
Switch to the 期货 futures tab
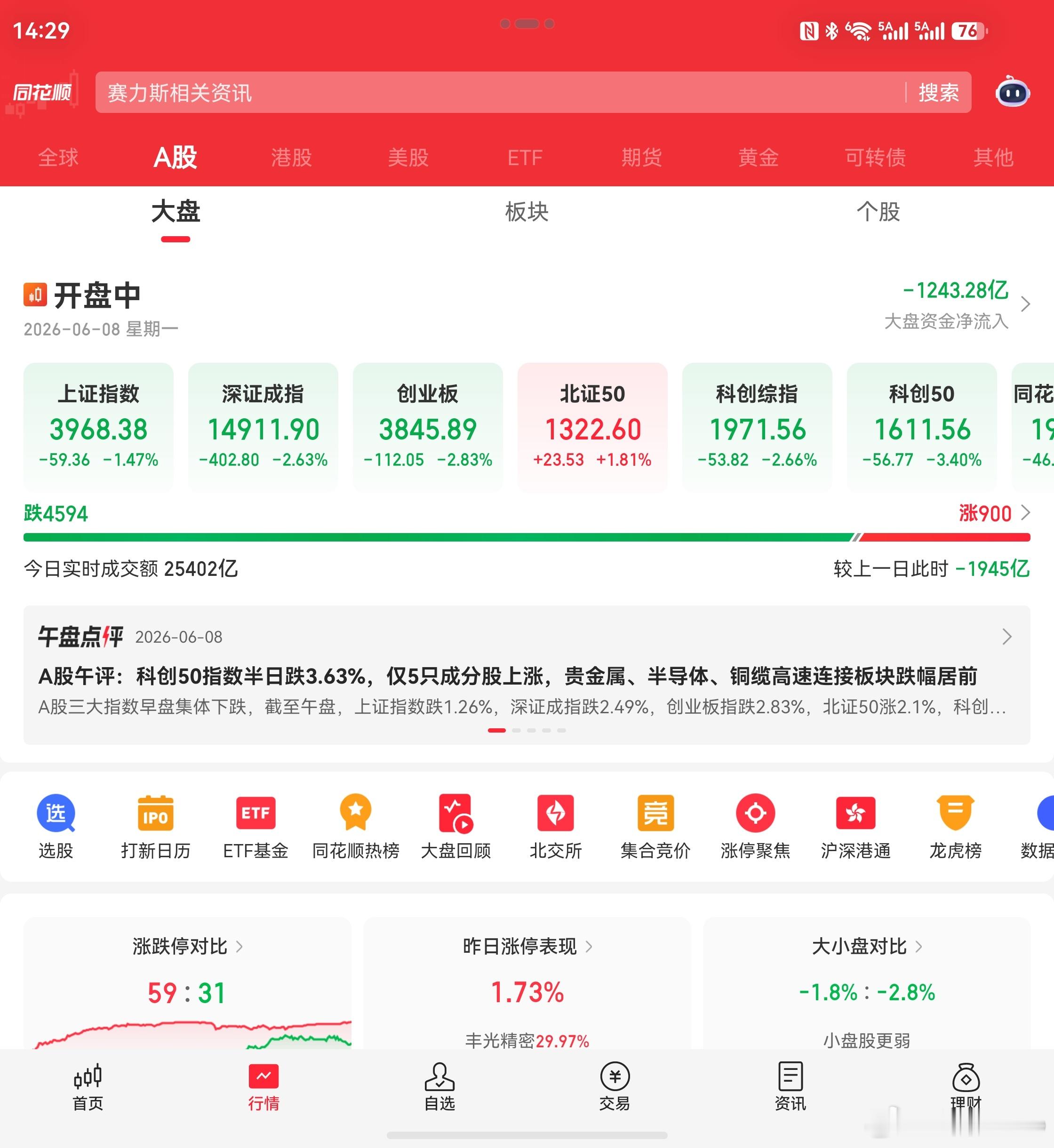[642, 158]
